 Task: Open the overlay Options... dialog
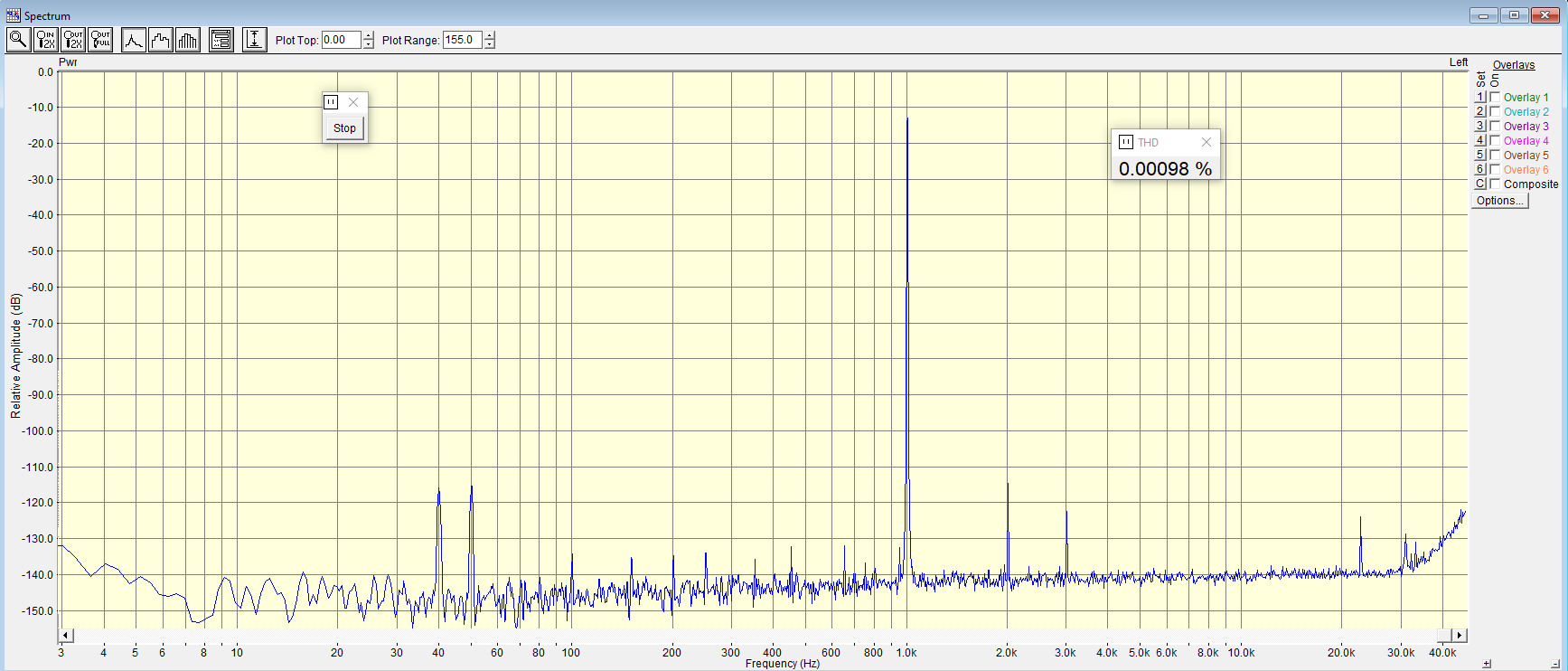(1500, 201)
